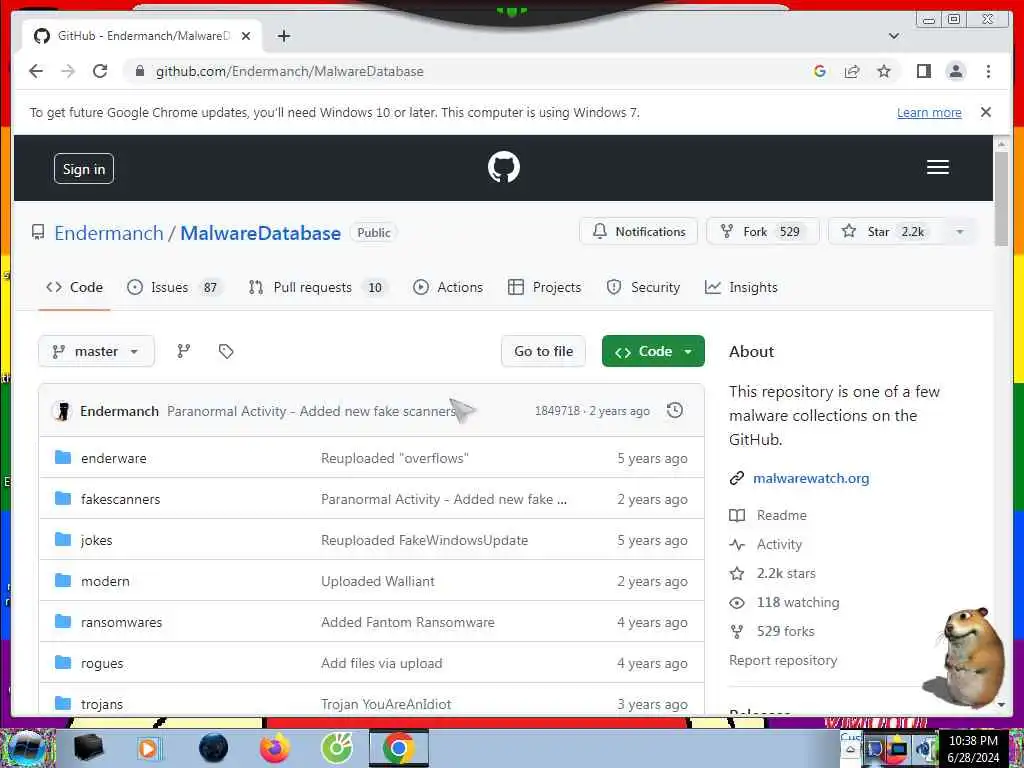Close the GitHub browser tab
The image size is (1024, 768).
click(x=246, y=36)
